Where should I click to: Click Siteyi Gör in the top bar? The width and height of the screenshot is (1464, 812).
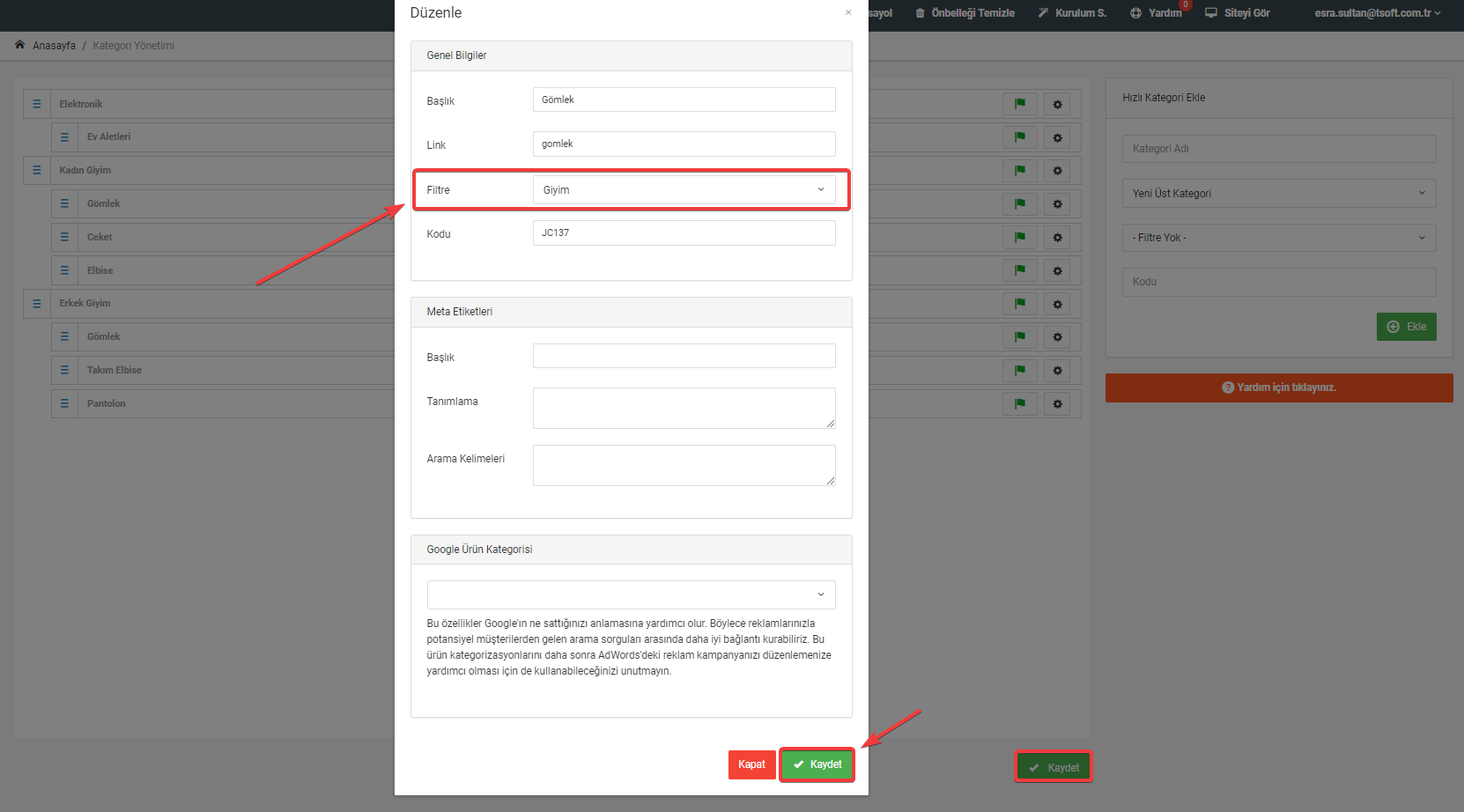coord(1238,13)
